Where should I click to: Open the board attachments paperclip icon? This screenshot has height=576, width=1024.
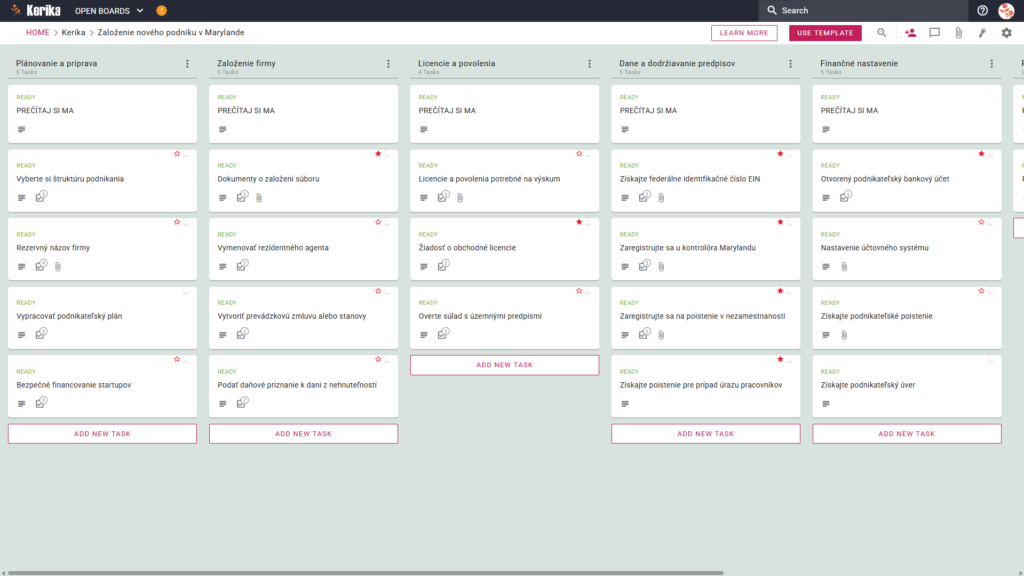tap(959, 33)
